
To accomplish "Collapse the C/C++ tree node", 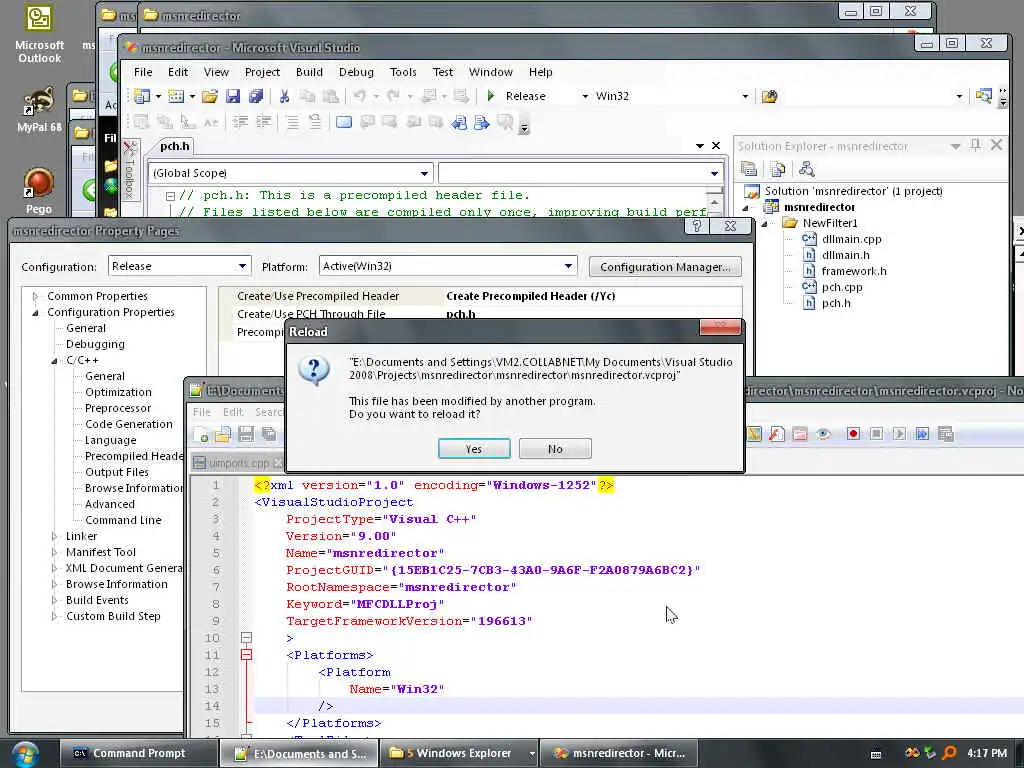I will tap(54, 360).
